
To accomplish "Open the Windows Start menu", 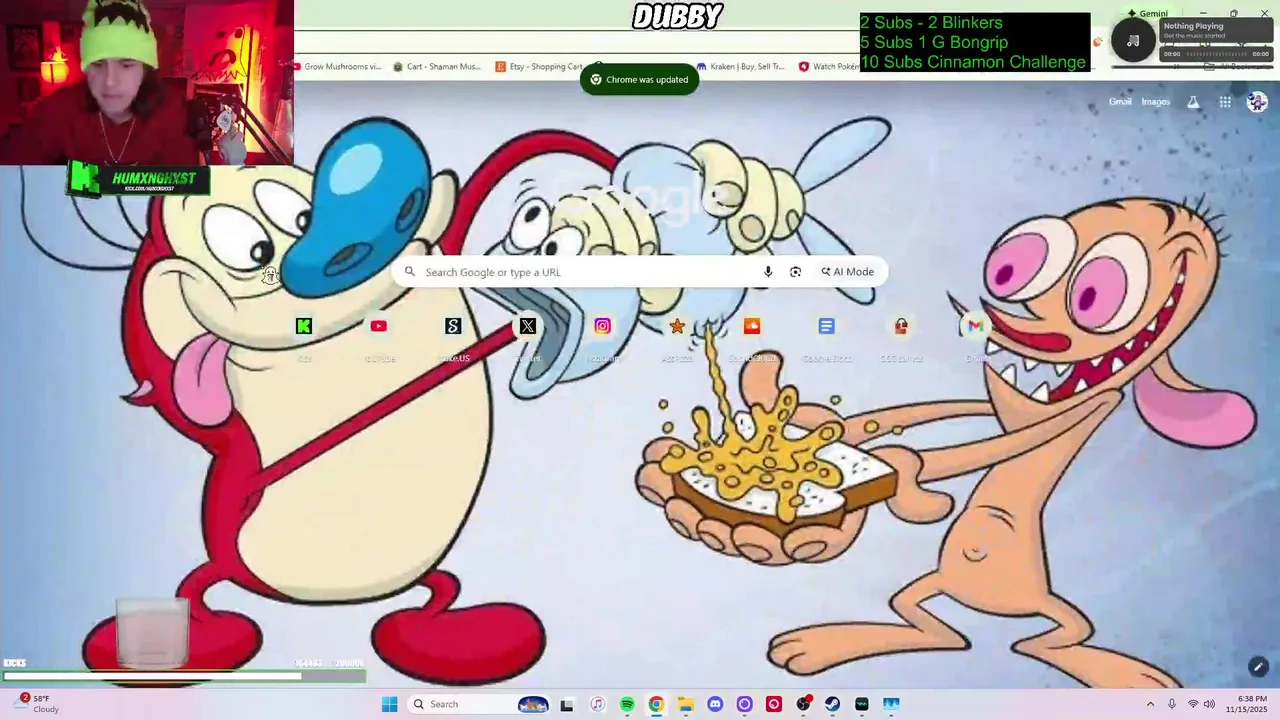I will point(389,704).
